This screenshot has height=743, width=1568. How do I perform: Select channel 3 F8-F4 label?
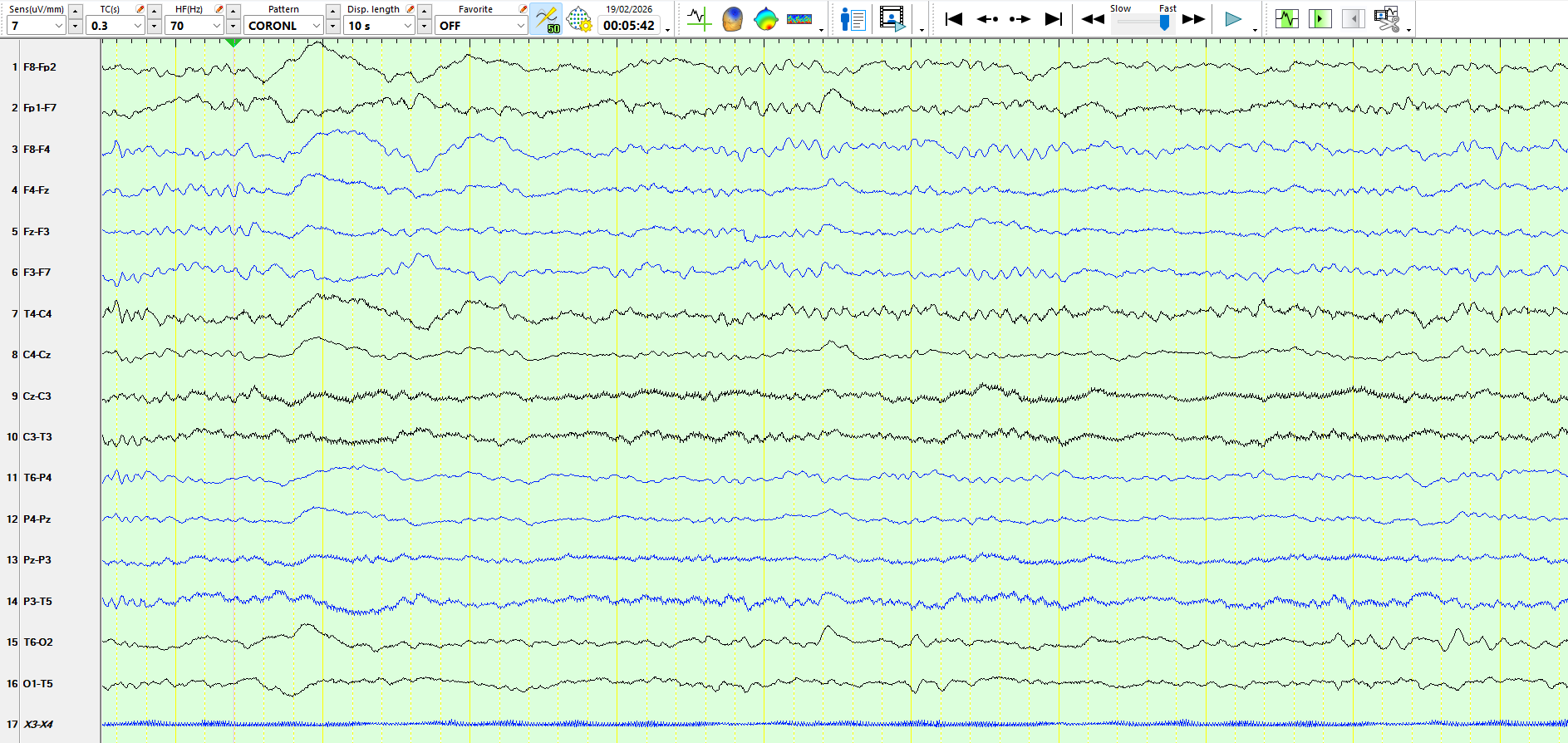tap(37, 150)
